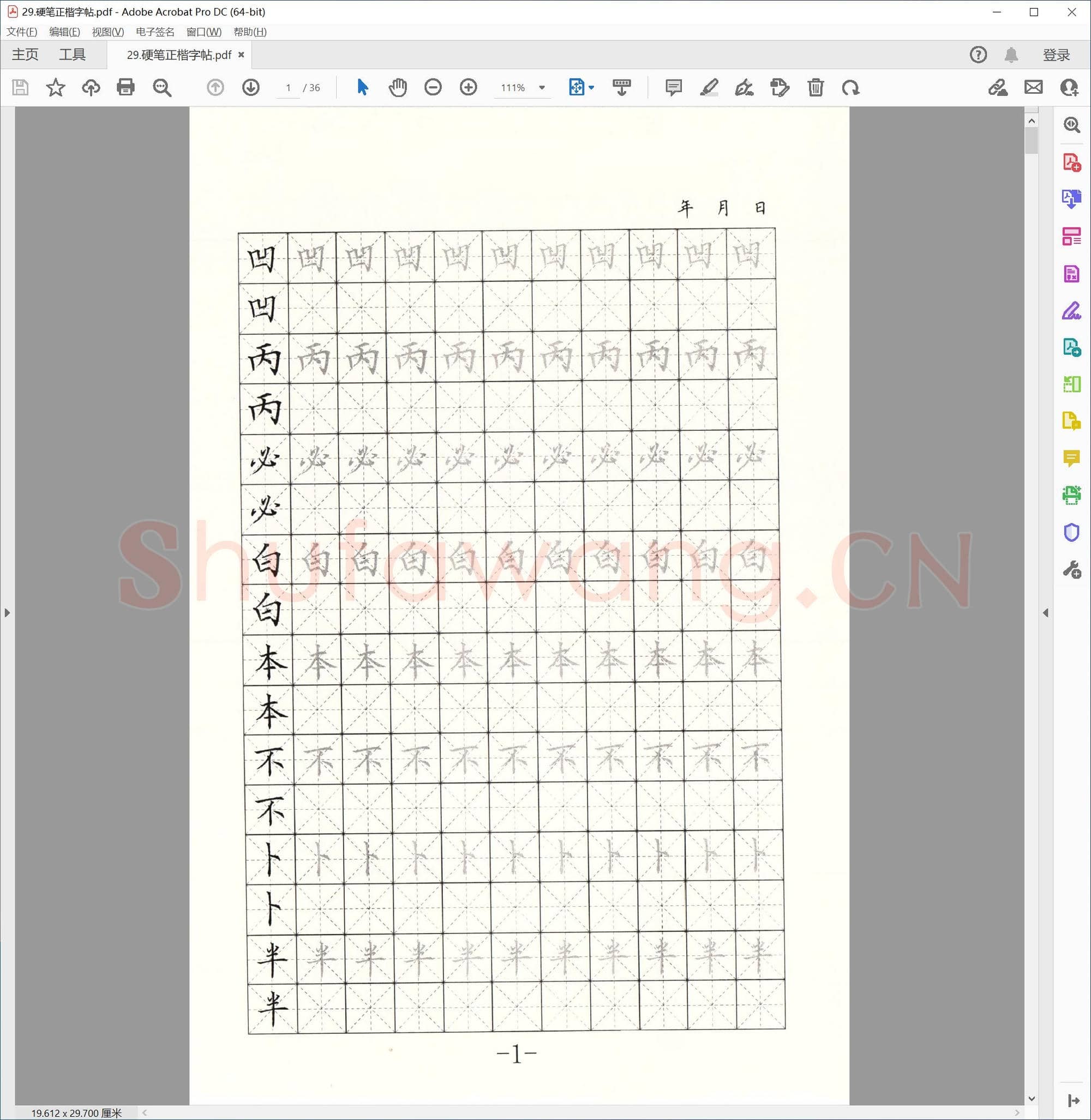This screenshot has height=1120, width=1091.
Task: Expand the left navigation pane
Action: tap(7, 612)
